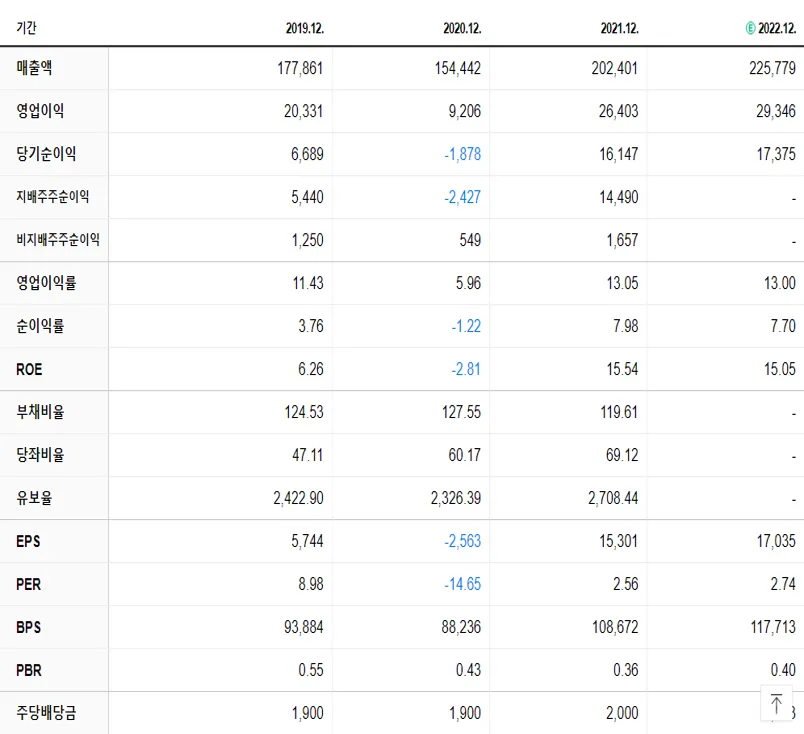Select the EPS row label
804x734 pixels.
click(27, 541)
